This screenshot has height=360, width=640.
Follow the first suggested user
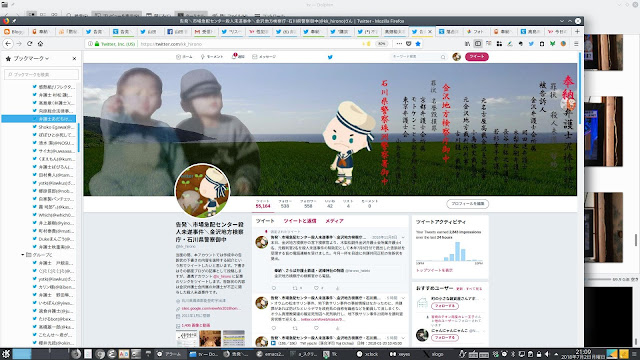[x=444, y=306]
